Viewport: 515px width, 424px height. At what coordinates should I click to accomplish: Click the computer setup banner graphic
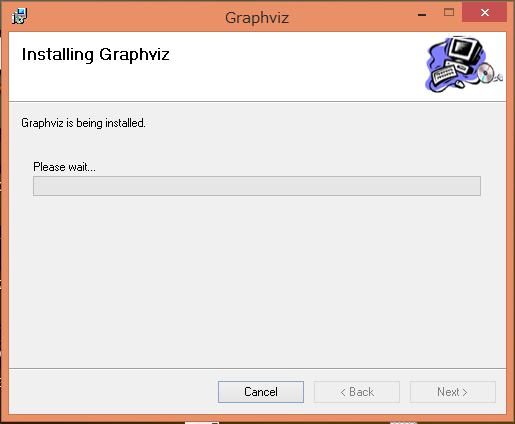point(464,64)
